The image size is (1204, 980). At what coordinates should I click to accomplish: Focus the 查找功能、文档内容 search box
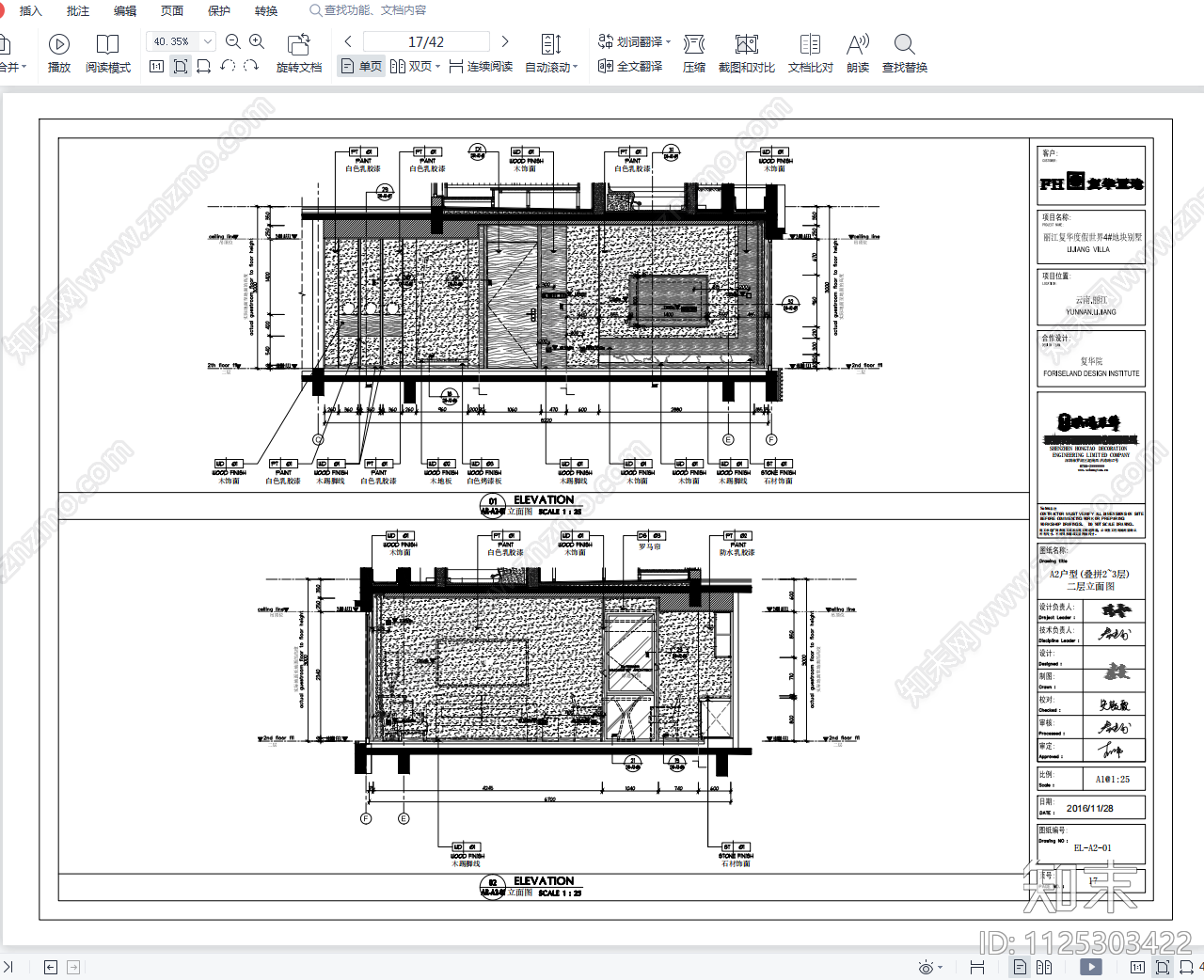pos(368,10)
